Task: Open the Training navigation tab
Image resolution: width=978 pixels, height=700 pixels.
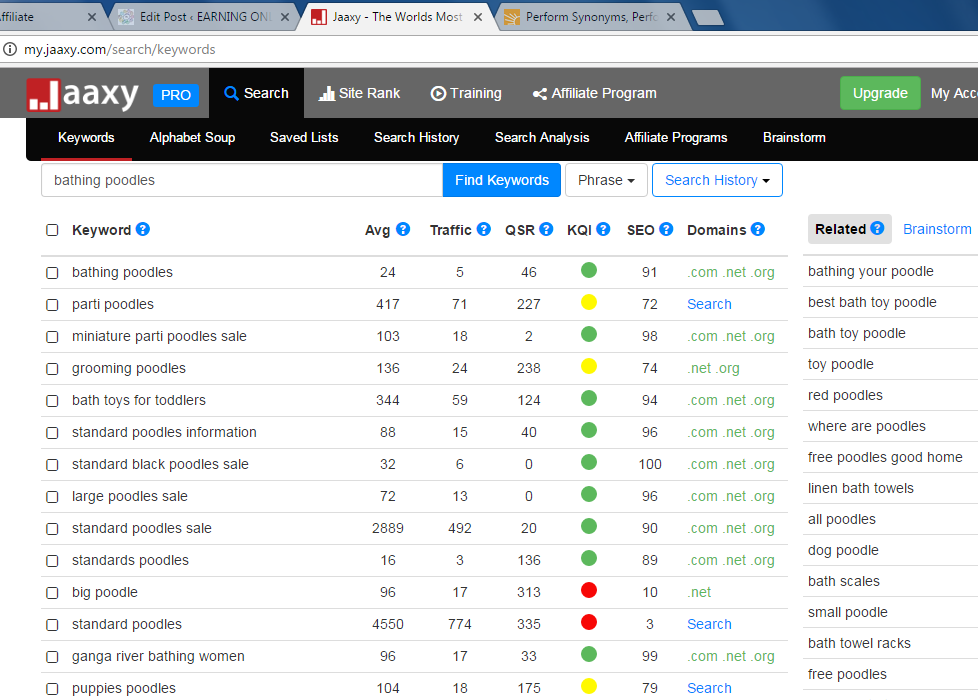Action: click(x=466, y=93)
